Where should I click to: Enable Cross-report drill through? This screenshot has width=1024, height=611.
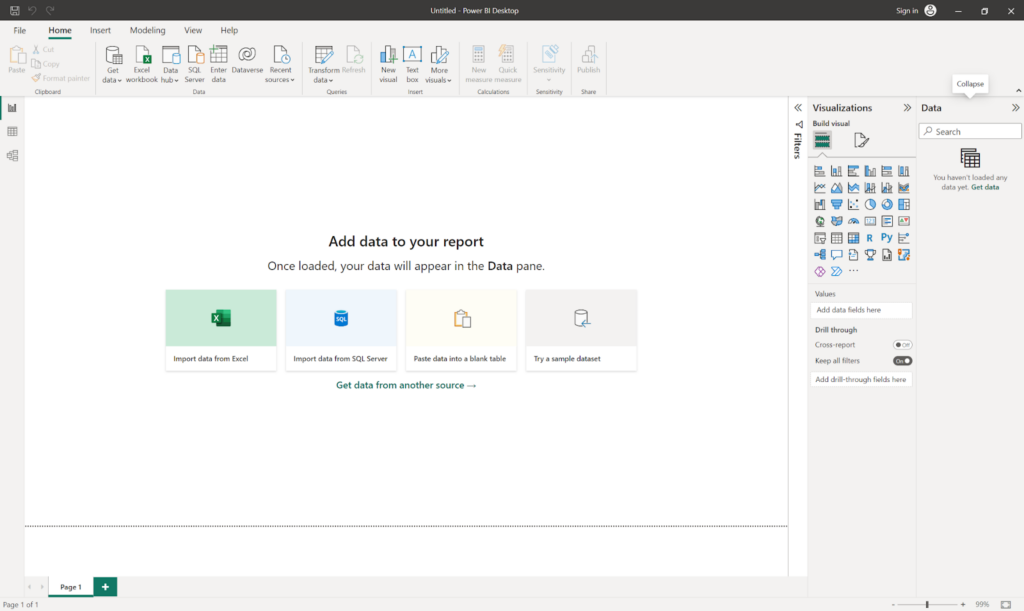[903, 345]
